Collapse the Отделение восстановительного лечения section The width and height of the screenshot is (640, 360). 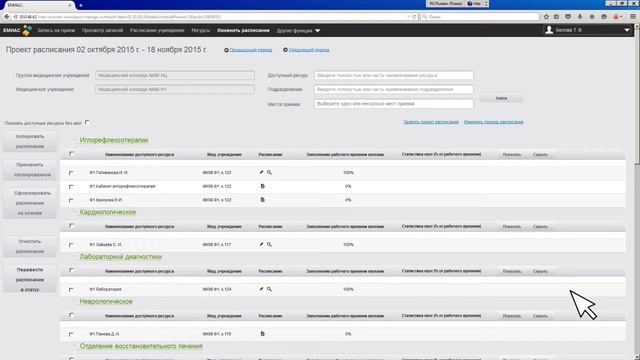pyautogui.click(x=75, y=346)
